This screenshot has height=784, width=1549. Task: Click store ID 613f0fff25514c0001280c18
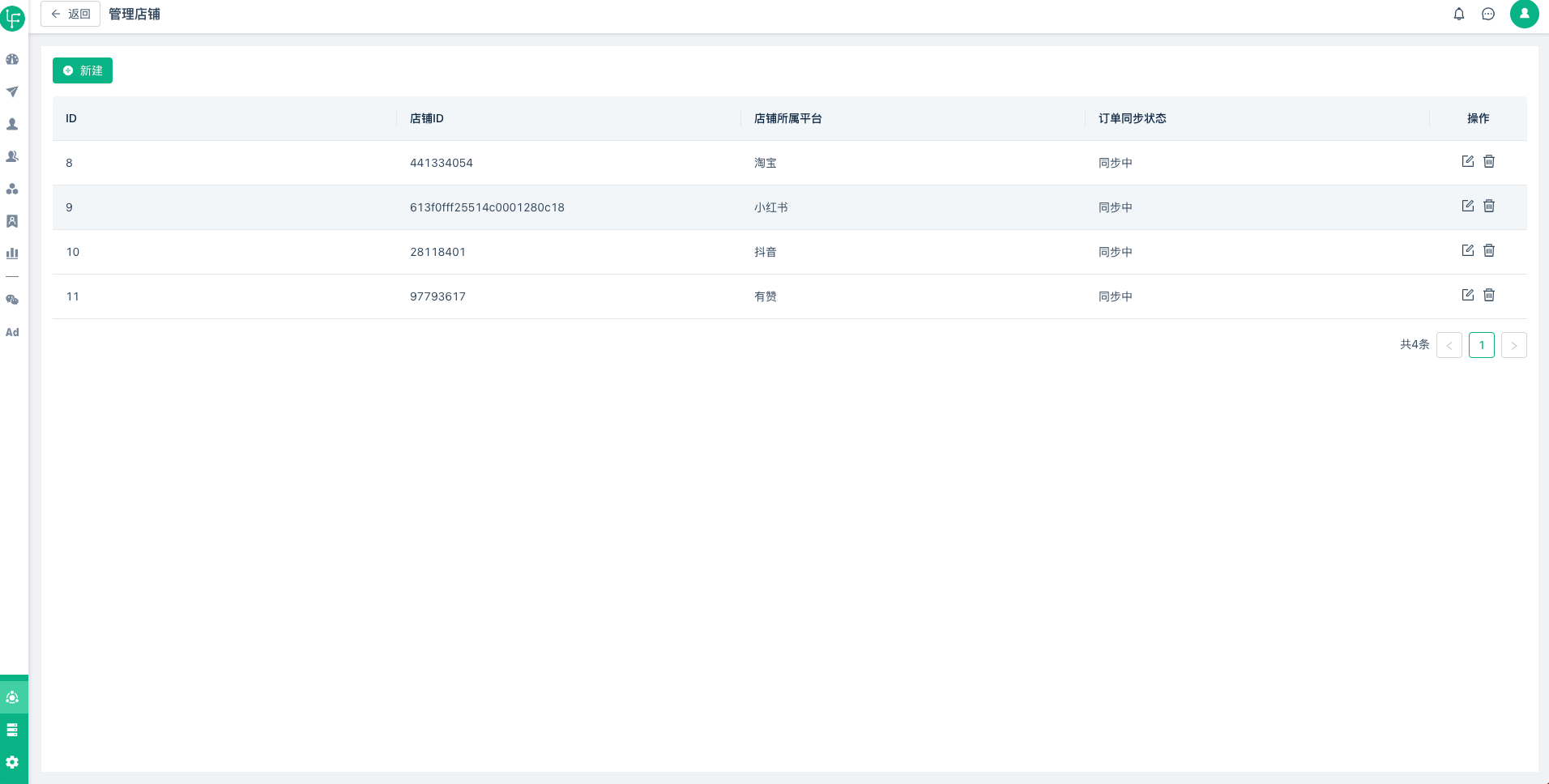pyautogui.click(x=487, y=207)
